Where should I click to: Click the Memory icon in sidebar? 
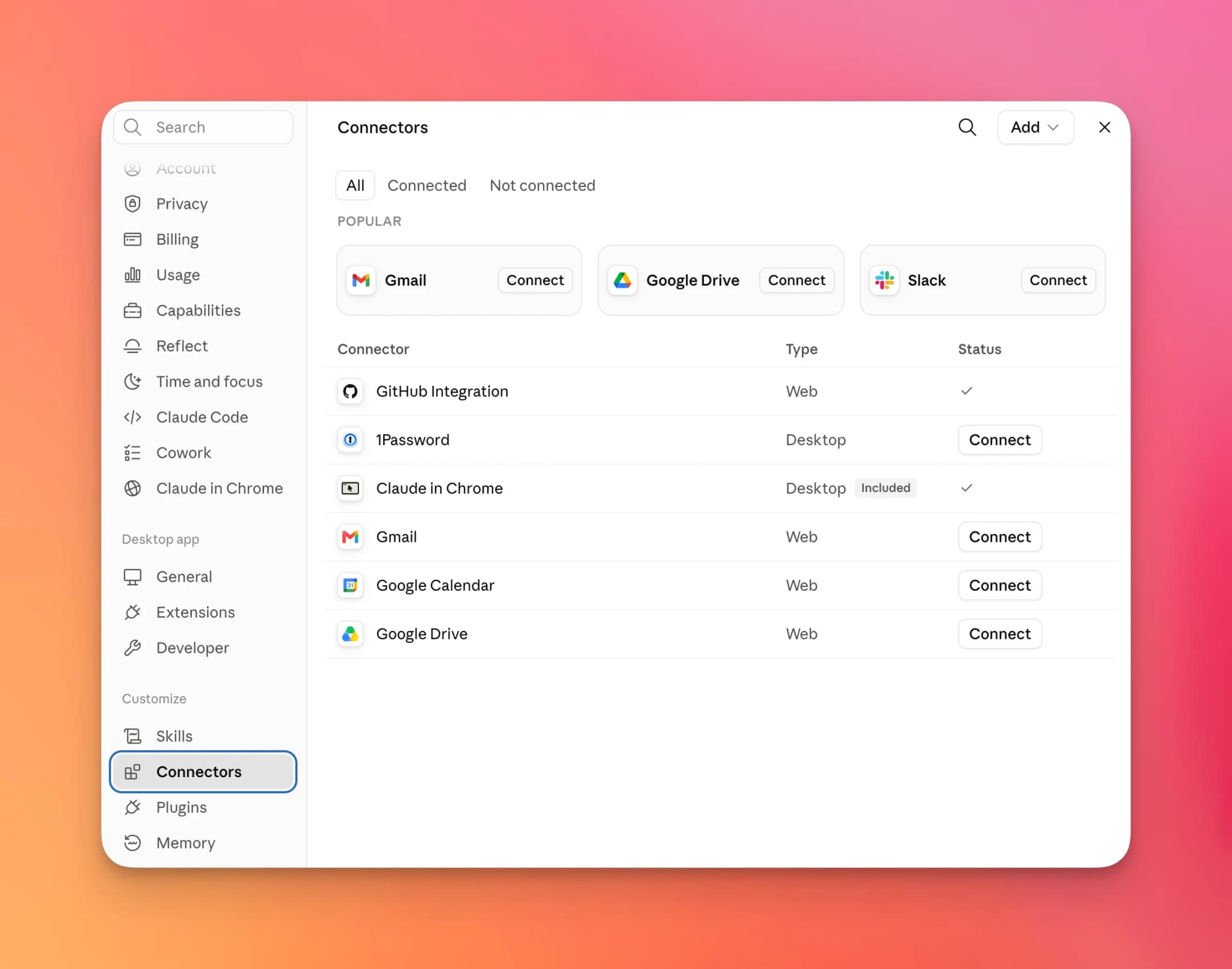[x=132, y=843]
